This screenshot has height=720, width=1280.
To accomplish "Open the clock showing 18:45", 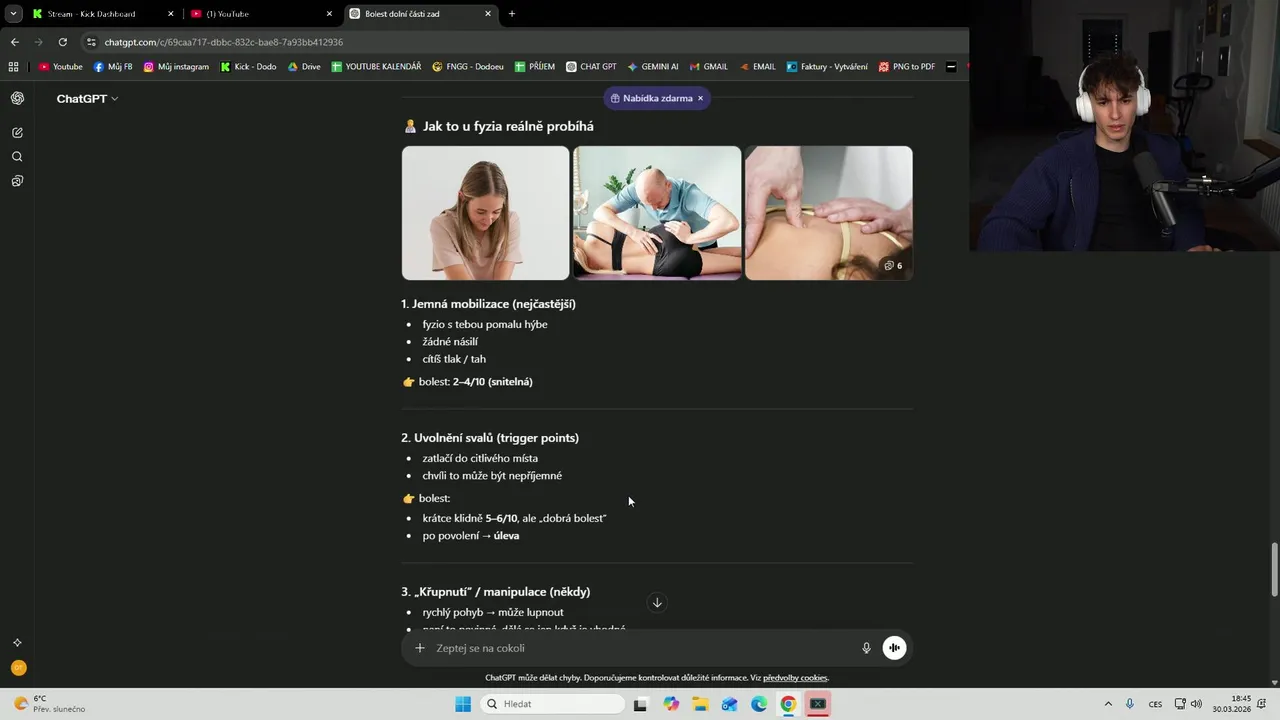I will click(1232, 704).
